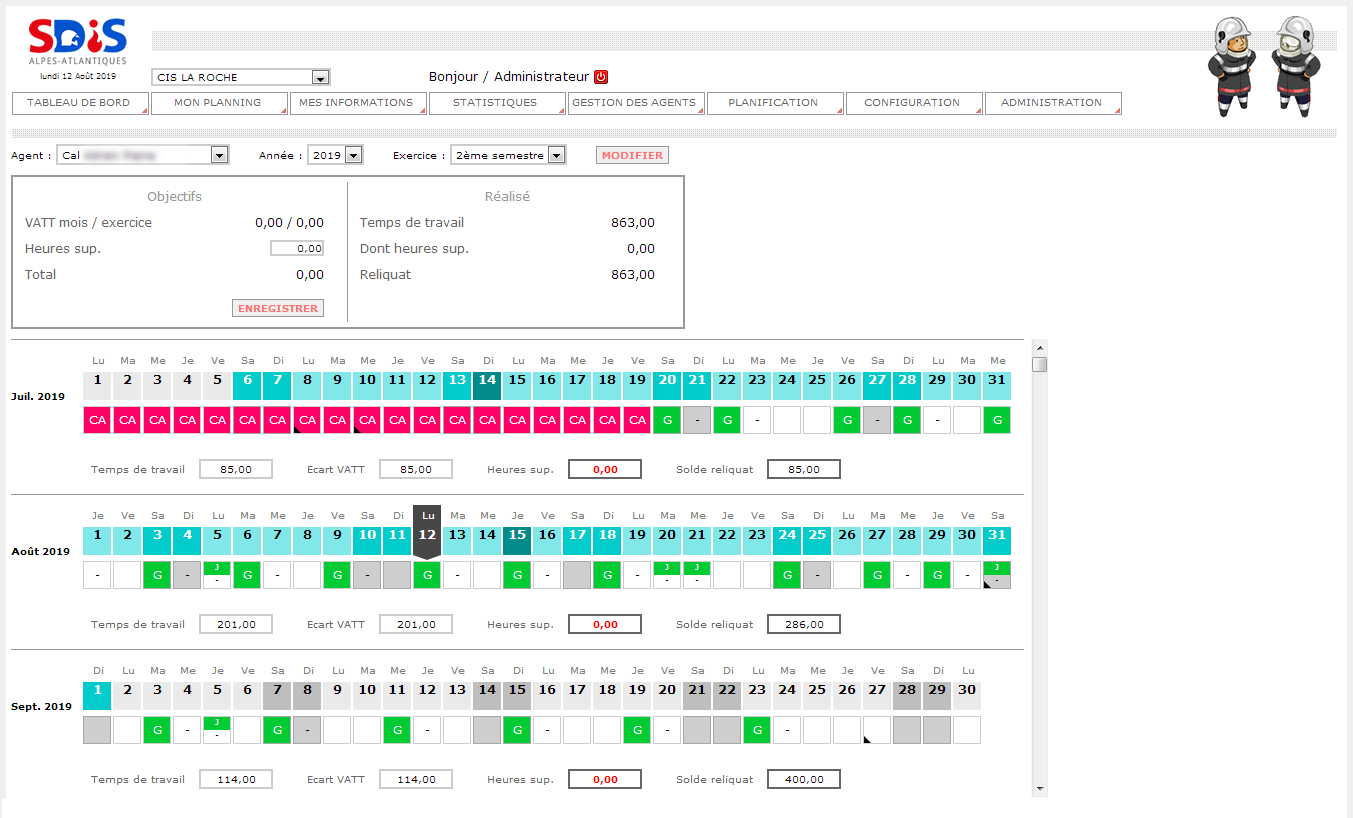Click the Reliquat value 863,00

pos(633,274)
